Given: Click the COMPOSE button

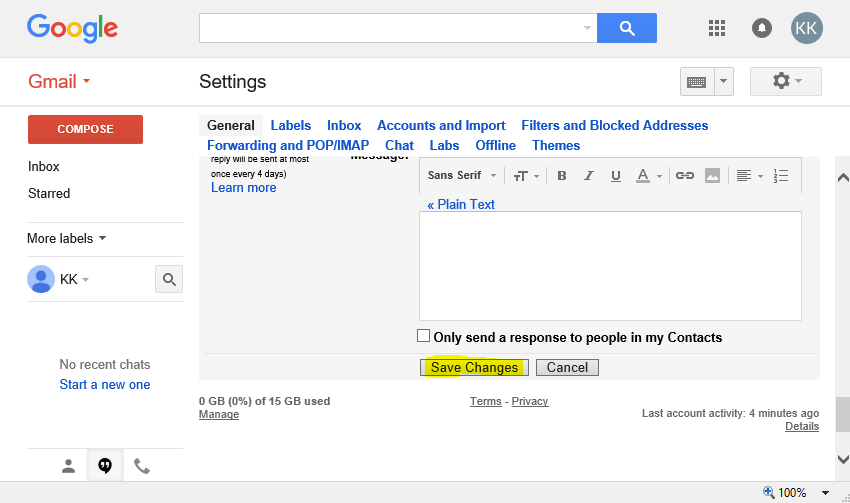Looking at the screenshot, I should tap(85, 129).
